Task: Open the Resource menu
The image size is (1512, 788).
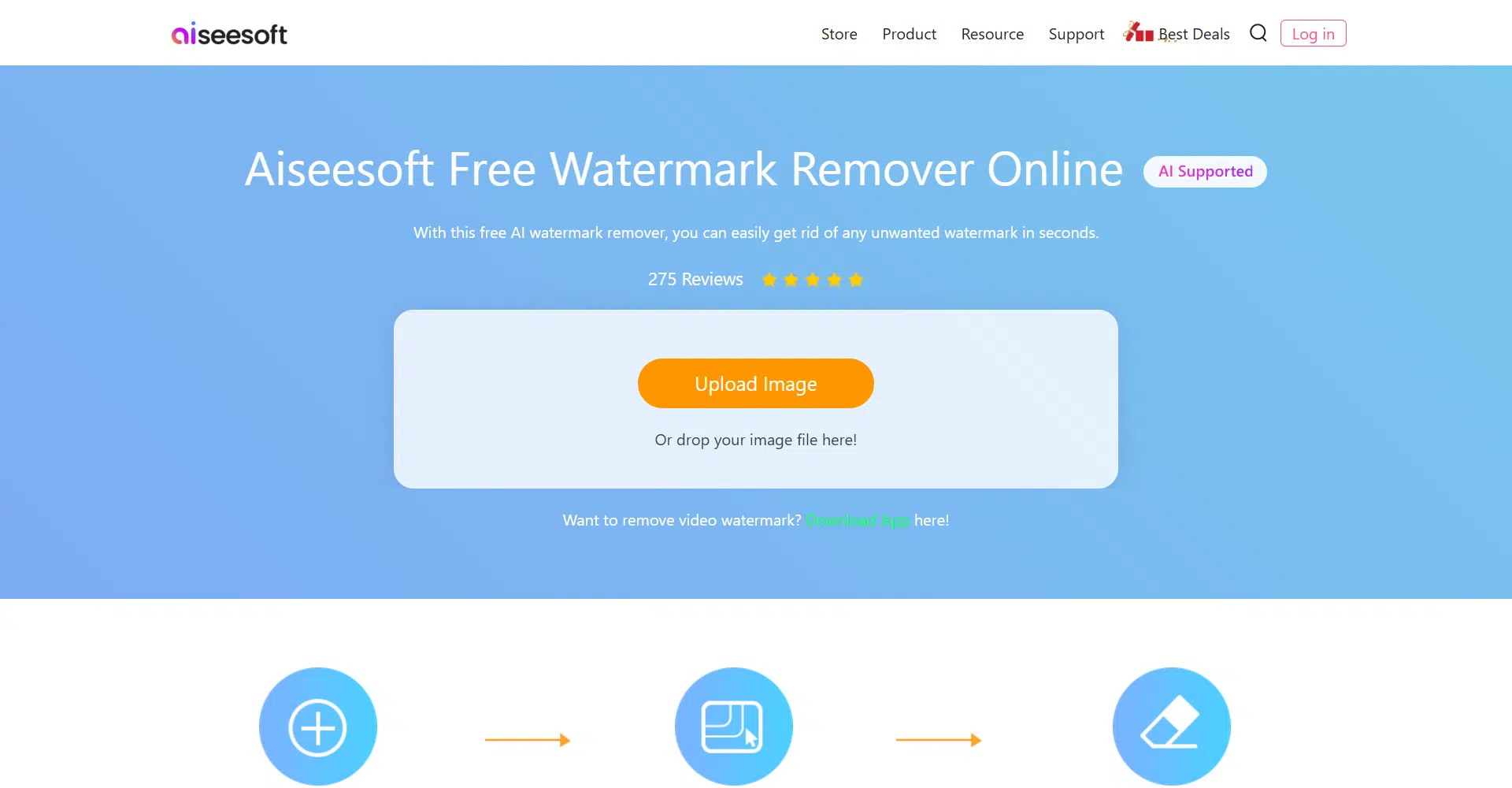Action: click(992, 34)
